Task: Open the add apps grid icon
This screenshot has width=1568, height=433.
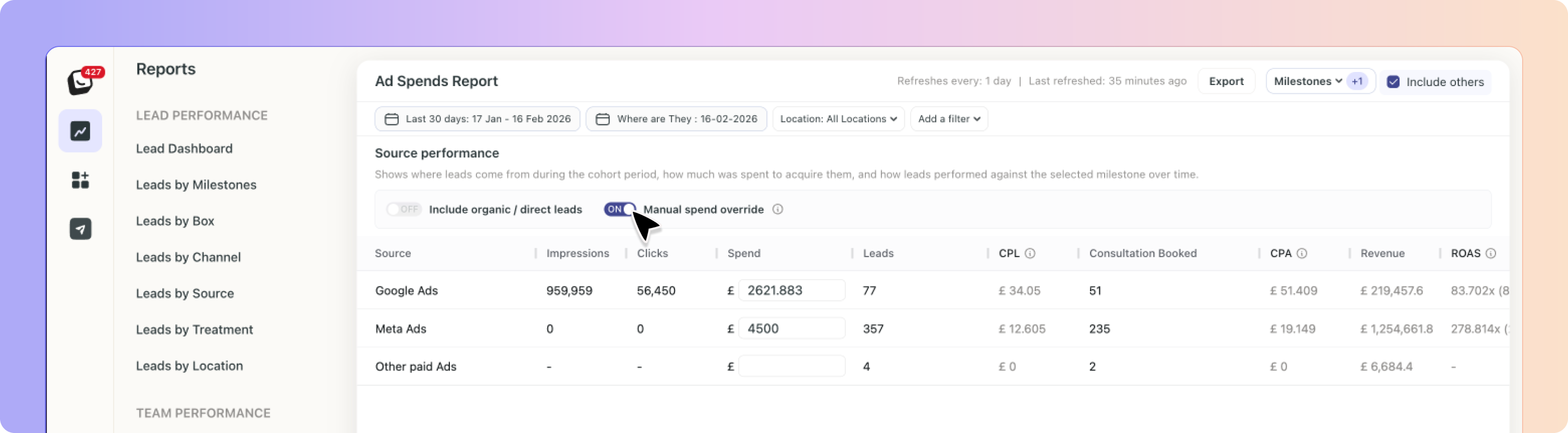Action: (x=80, y=181)
